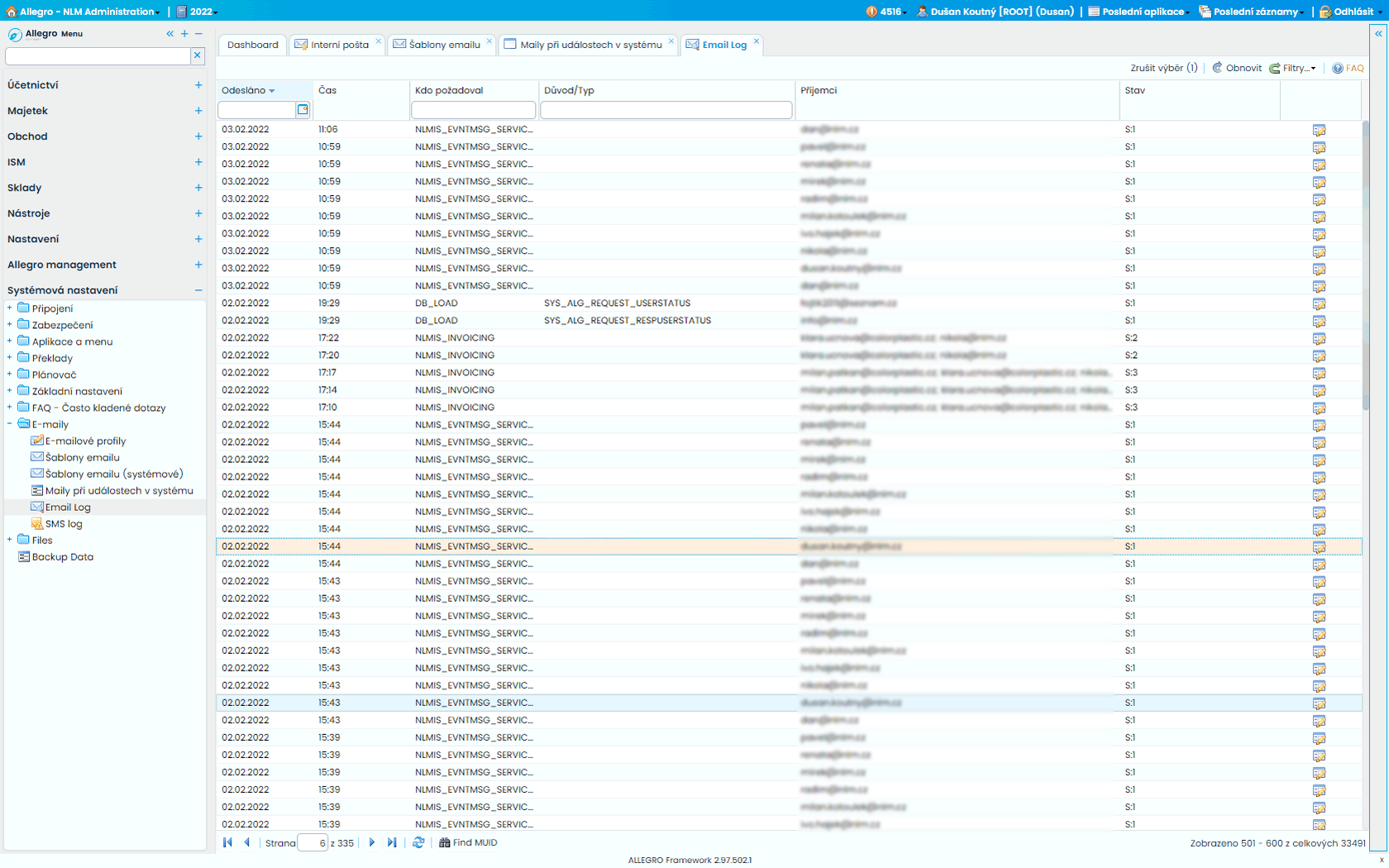This screenshot has height=868, width=1389.
Task: Collapse the Allegro menu sidebar
Action: [x=169, y=34]
